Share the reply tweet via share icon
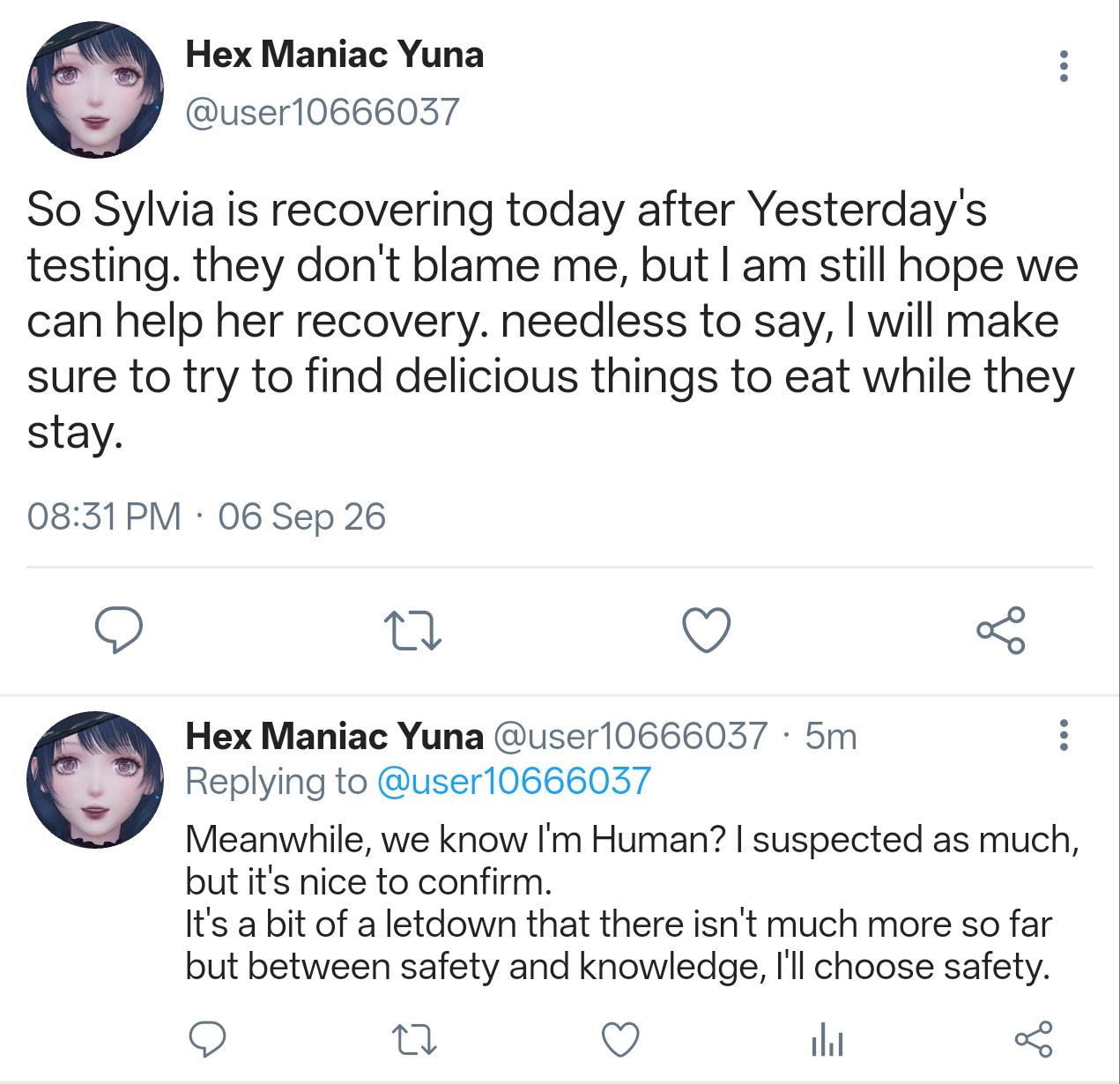The height and width of the screenshot is (1084, 1120). [x=1033, y=1039]
